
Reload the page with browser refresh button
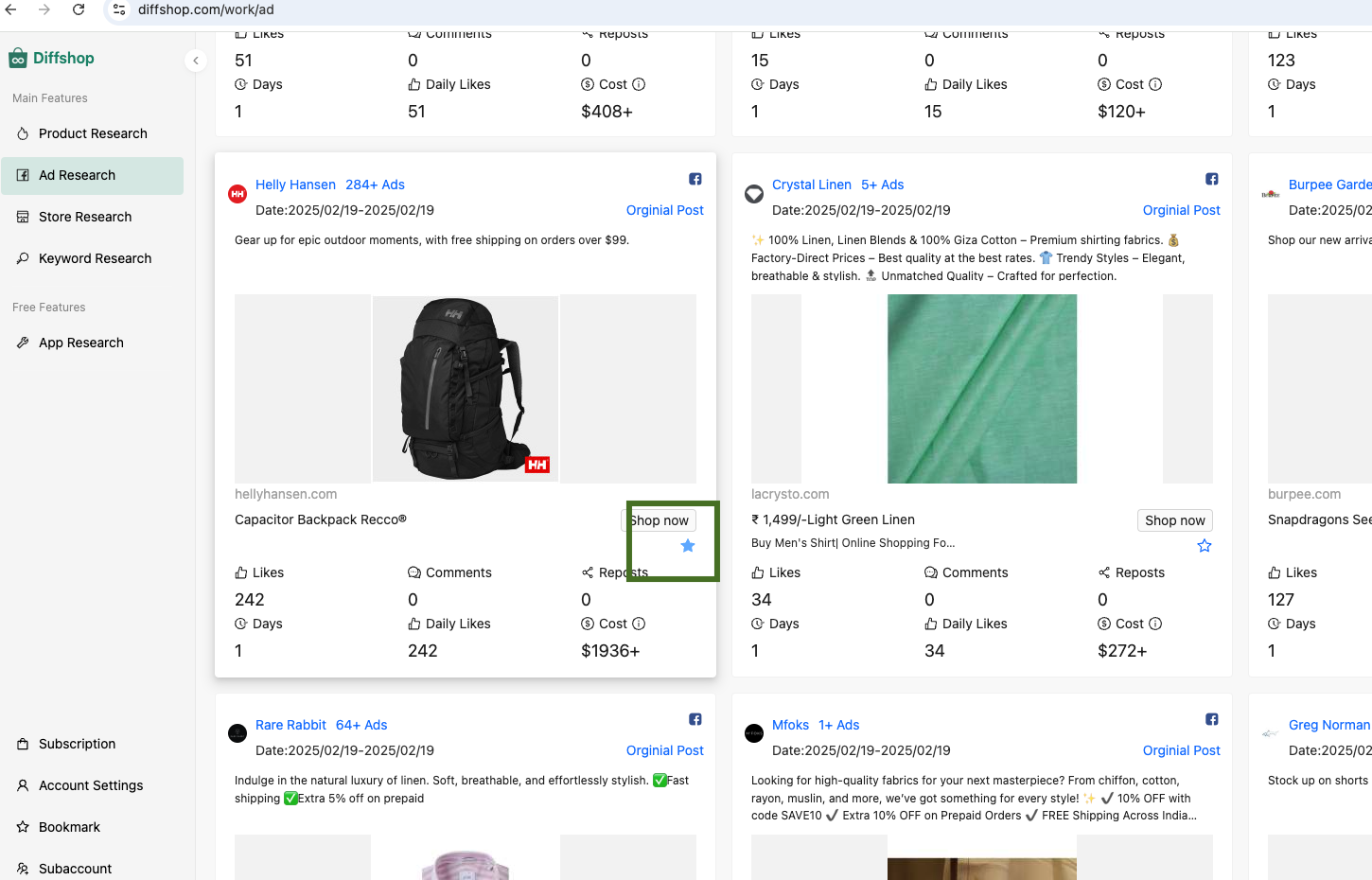pos(79,9)
